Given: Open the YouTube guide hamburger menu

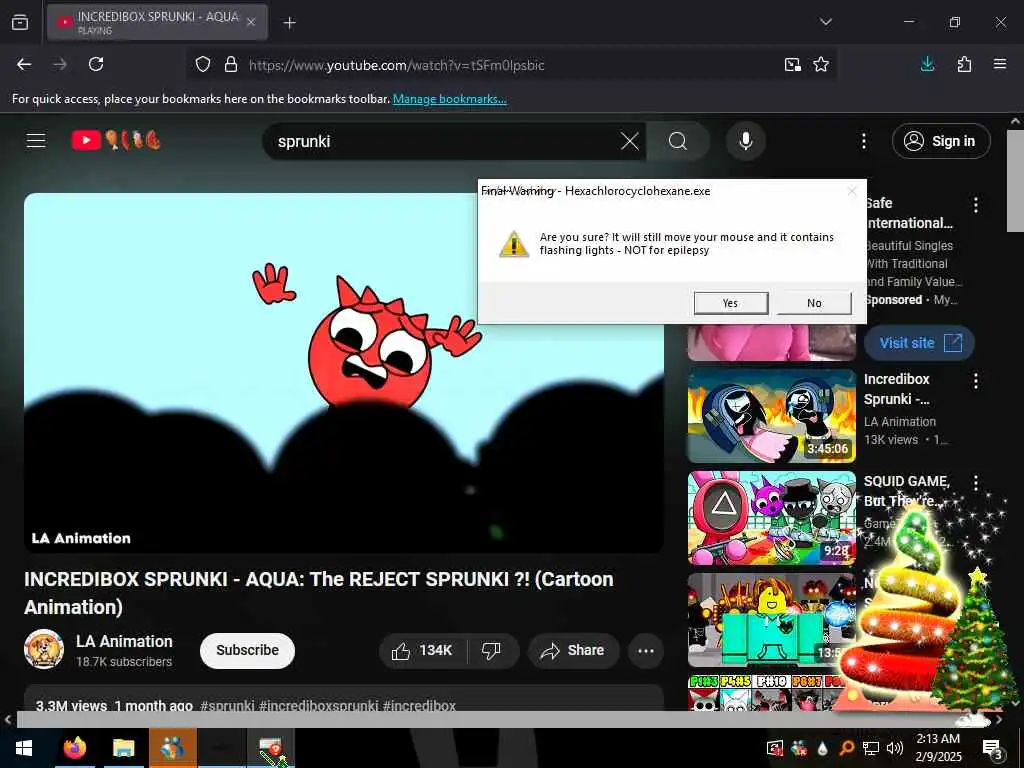Looking at the screenshot, I should (36, 140).
